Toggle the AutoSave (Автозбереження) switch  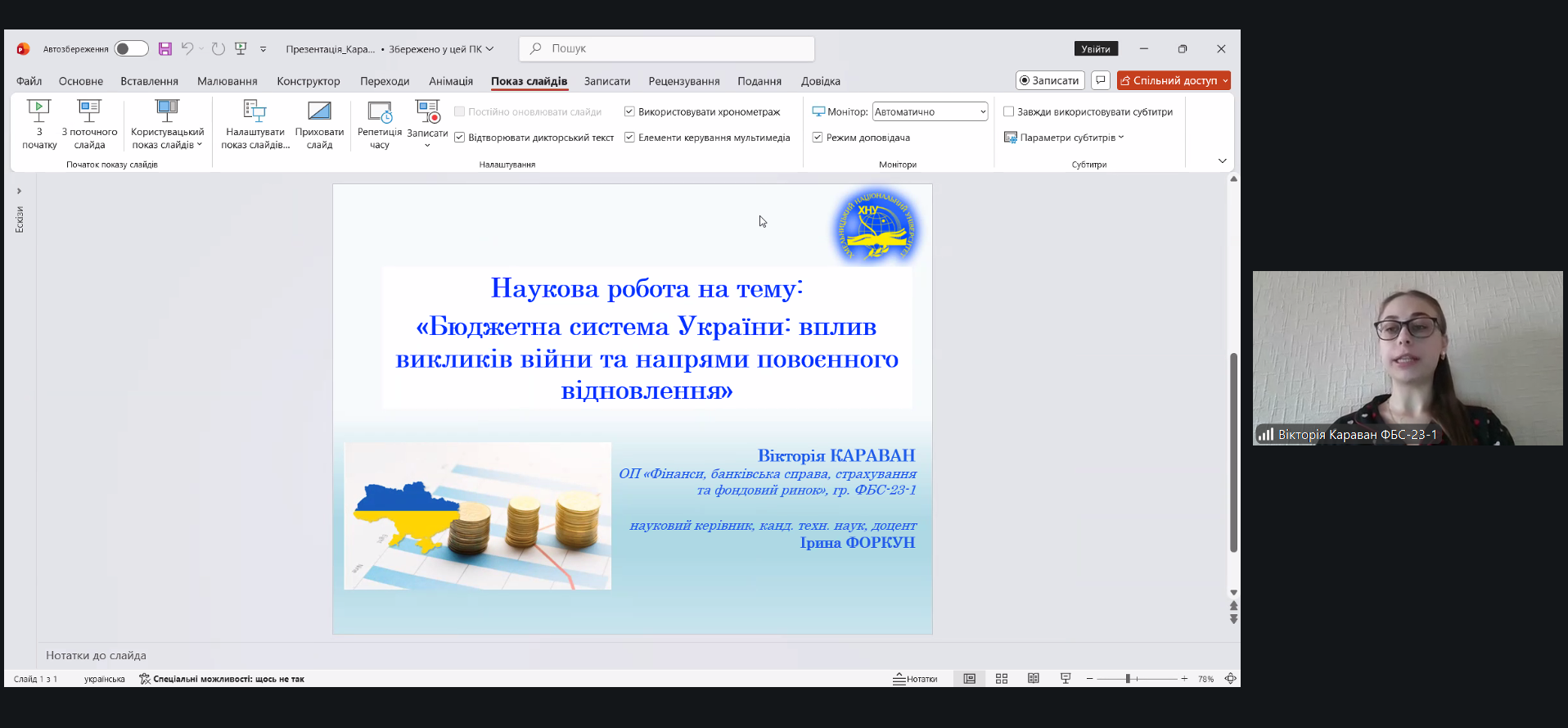coord(131,49)
